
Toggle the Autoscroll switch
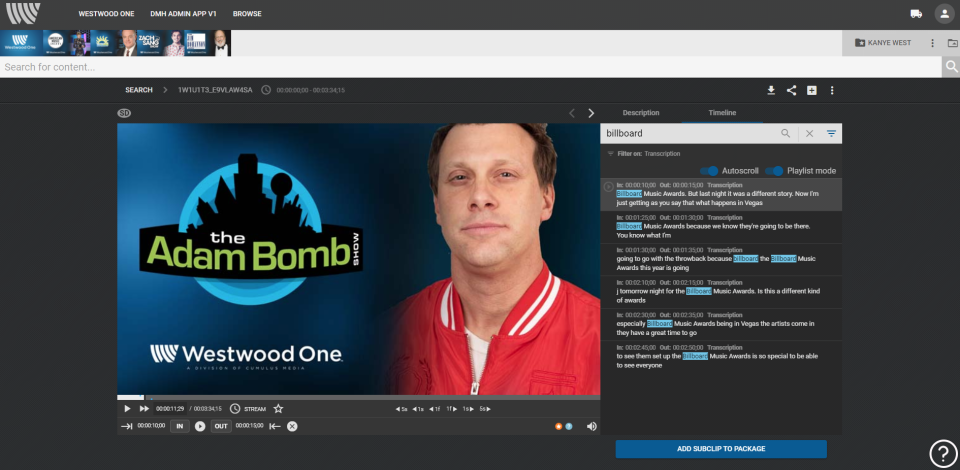pos(709,171)
